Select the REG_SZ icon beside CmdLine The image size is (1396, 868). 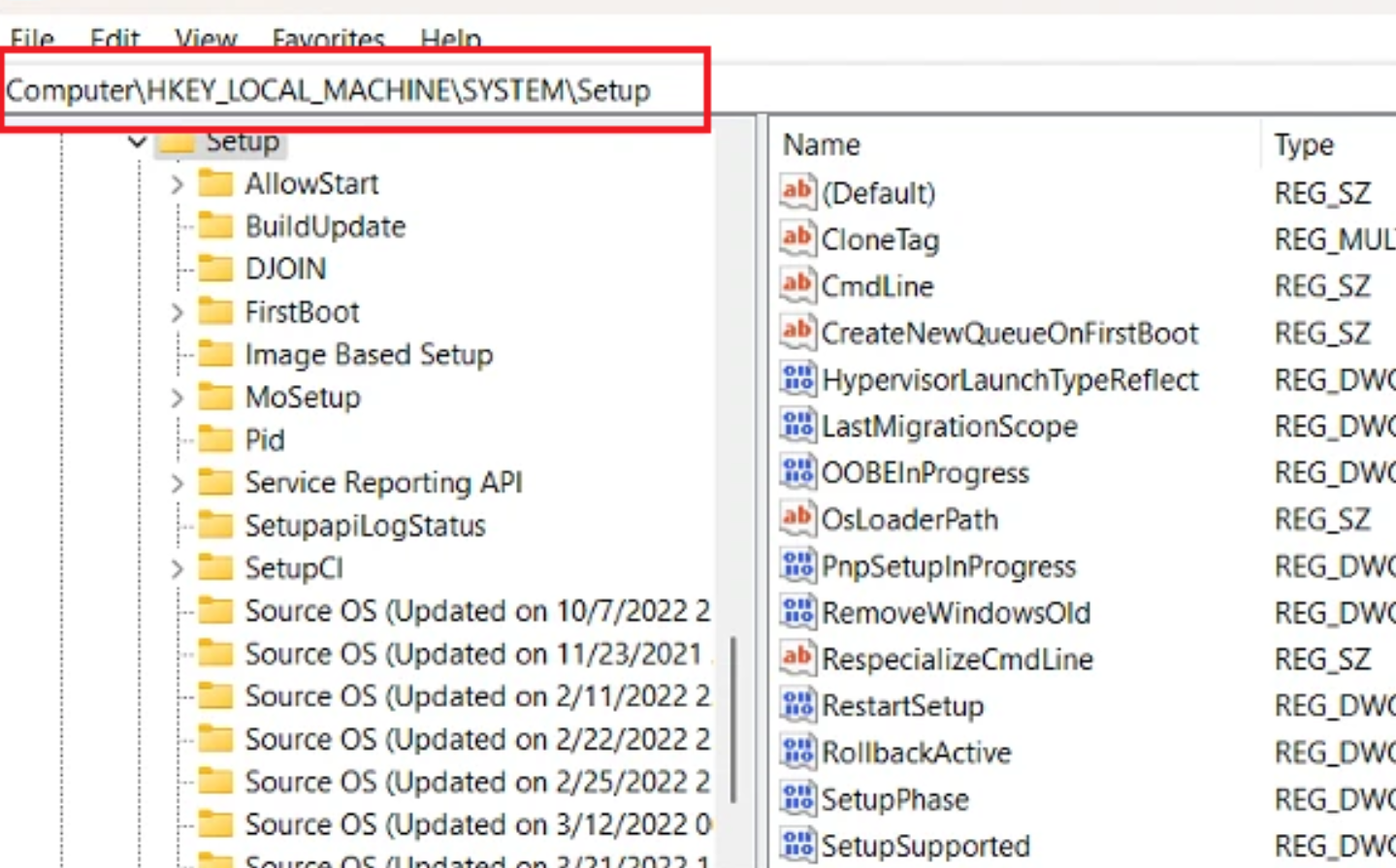click(796, 285)
